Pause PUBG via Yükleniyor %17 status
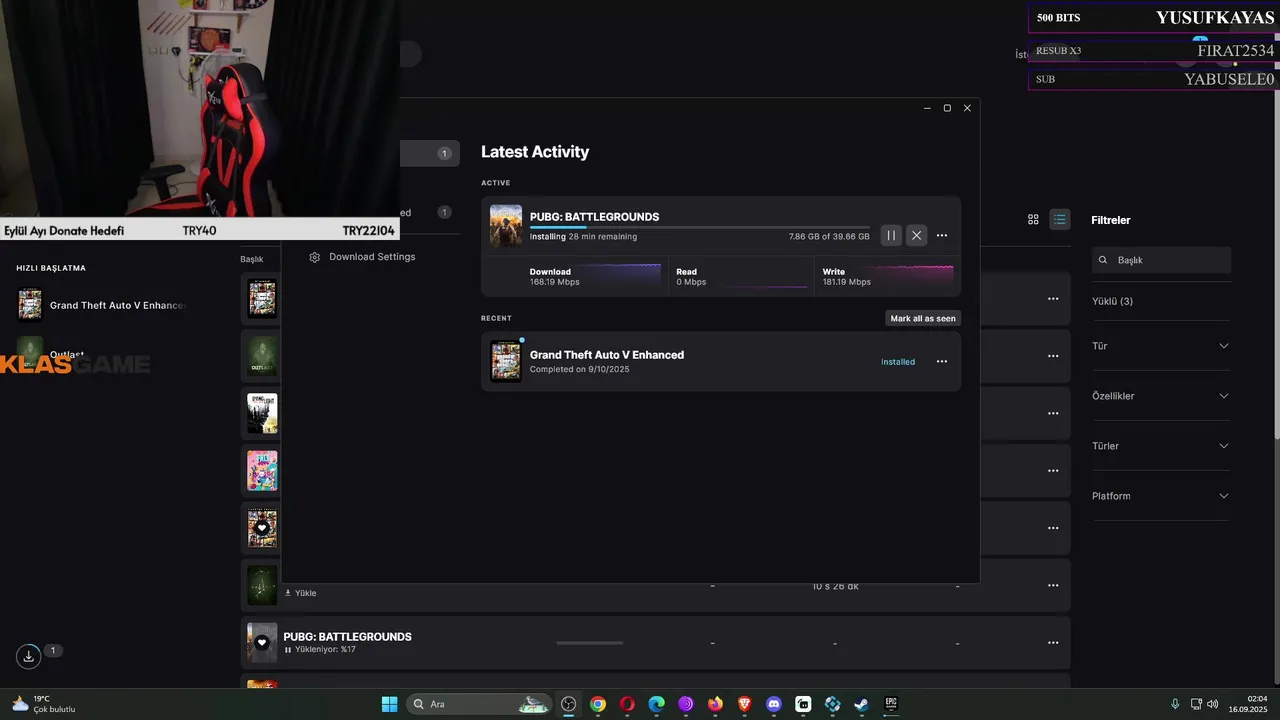This screenshot has width=1280, height=720. click(x=320, y=650)
